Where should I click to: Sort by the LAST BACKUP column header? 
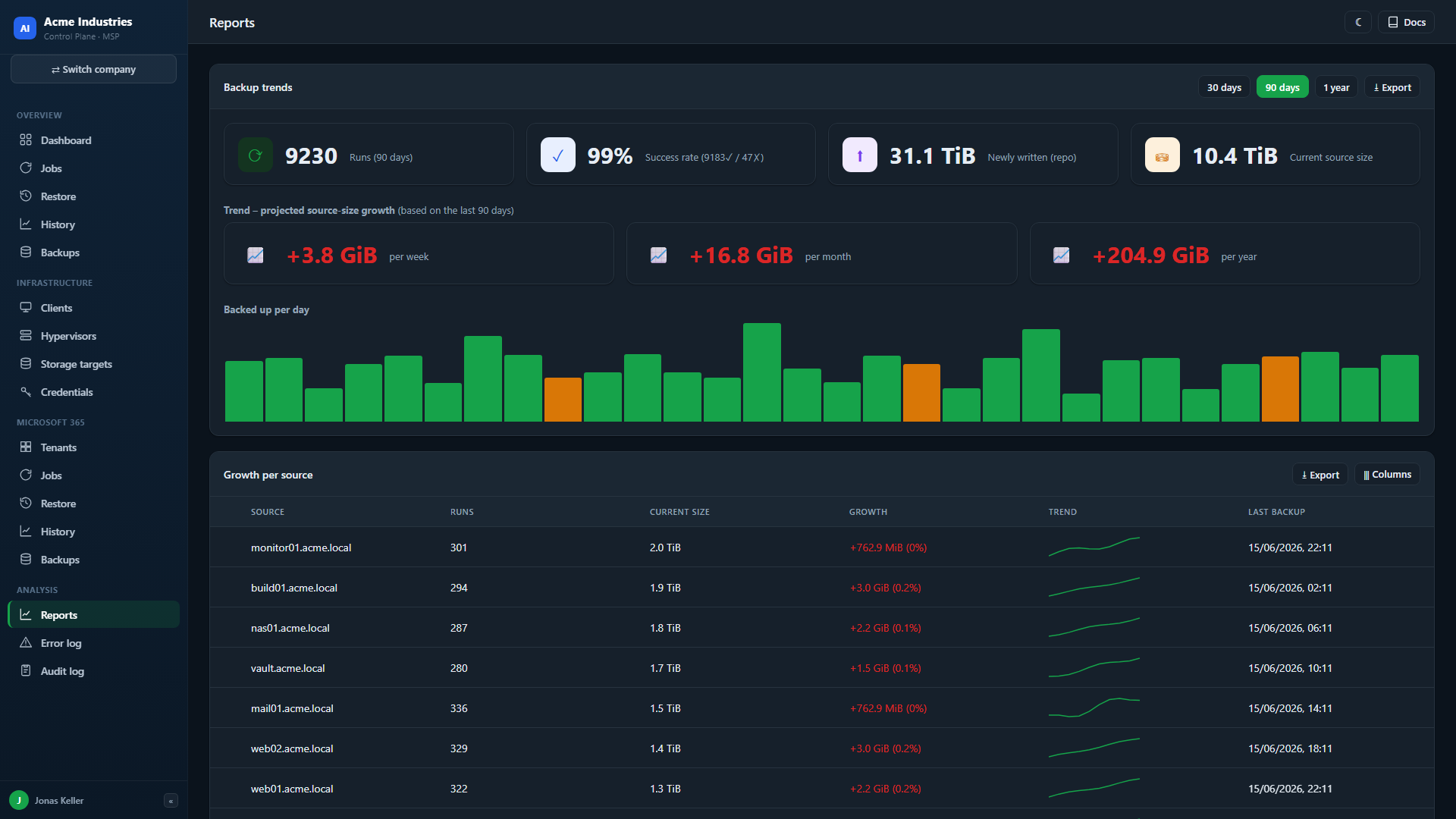(x=1276, y=512)
